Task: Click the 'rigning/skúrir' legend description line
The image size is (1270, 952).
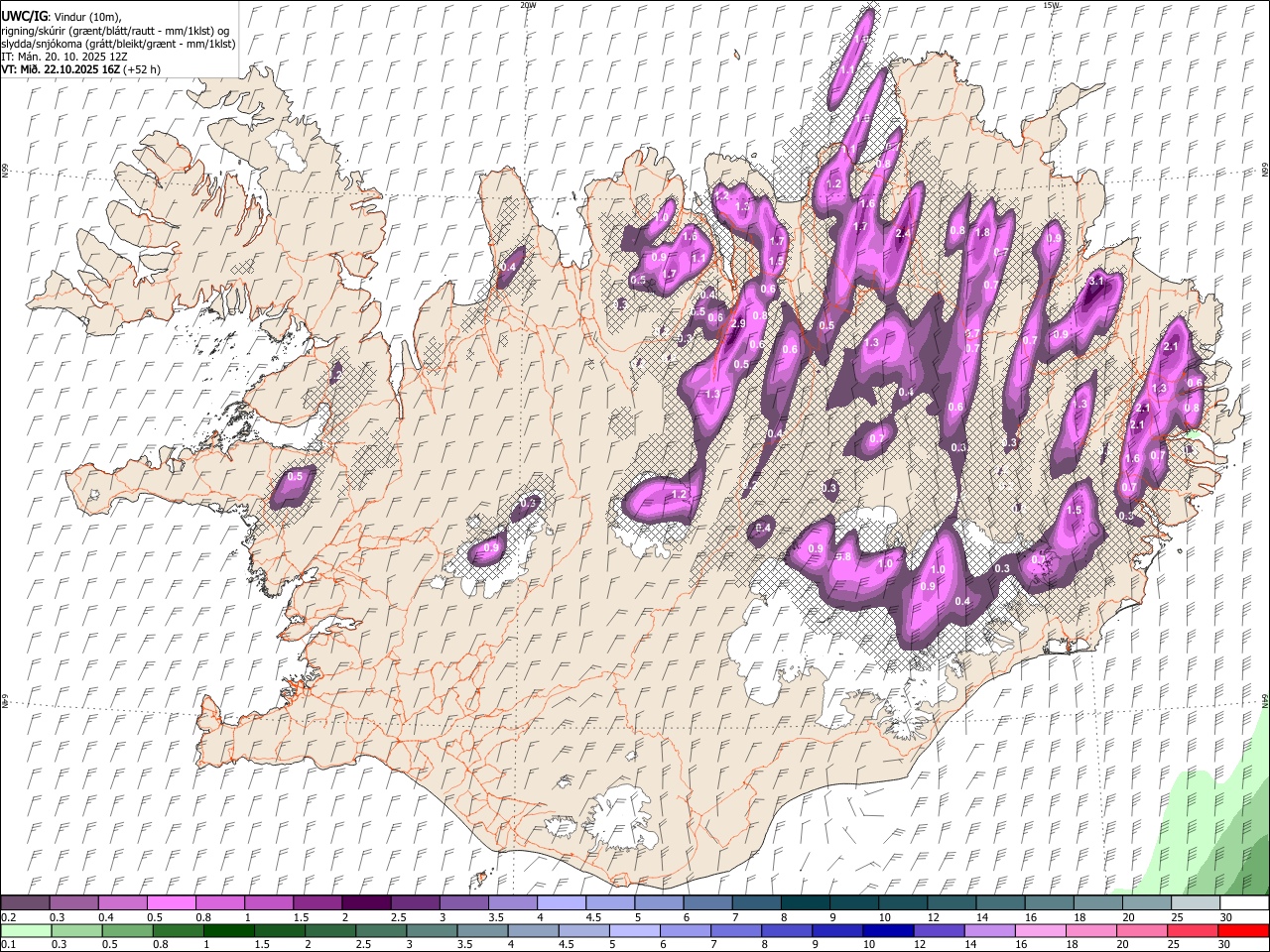Action: [115, 30]
